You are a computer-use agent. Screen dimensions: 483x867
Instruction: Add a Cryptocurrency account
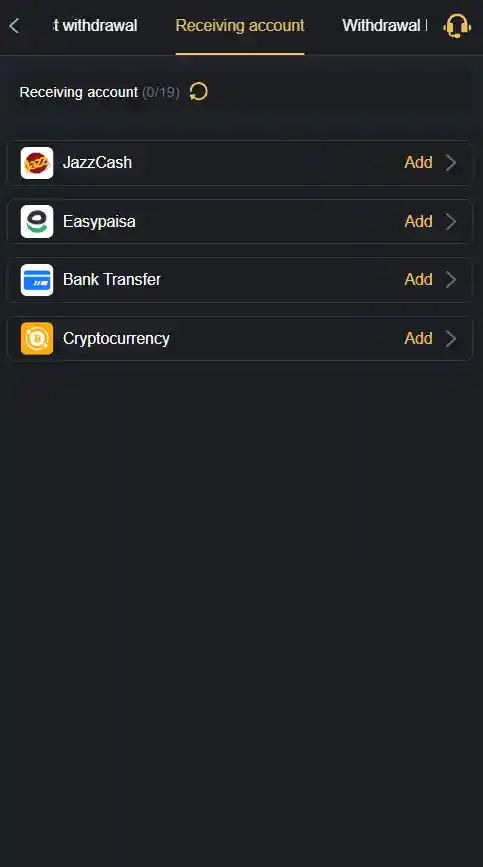[x=418, y=338]
